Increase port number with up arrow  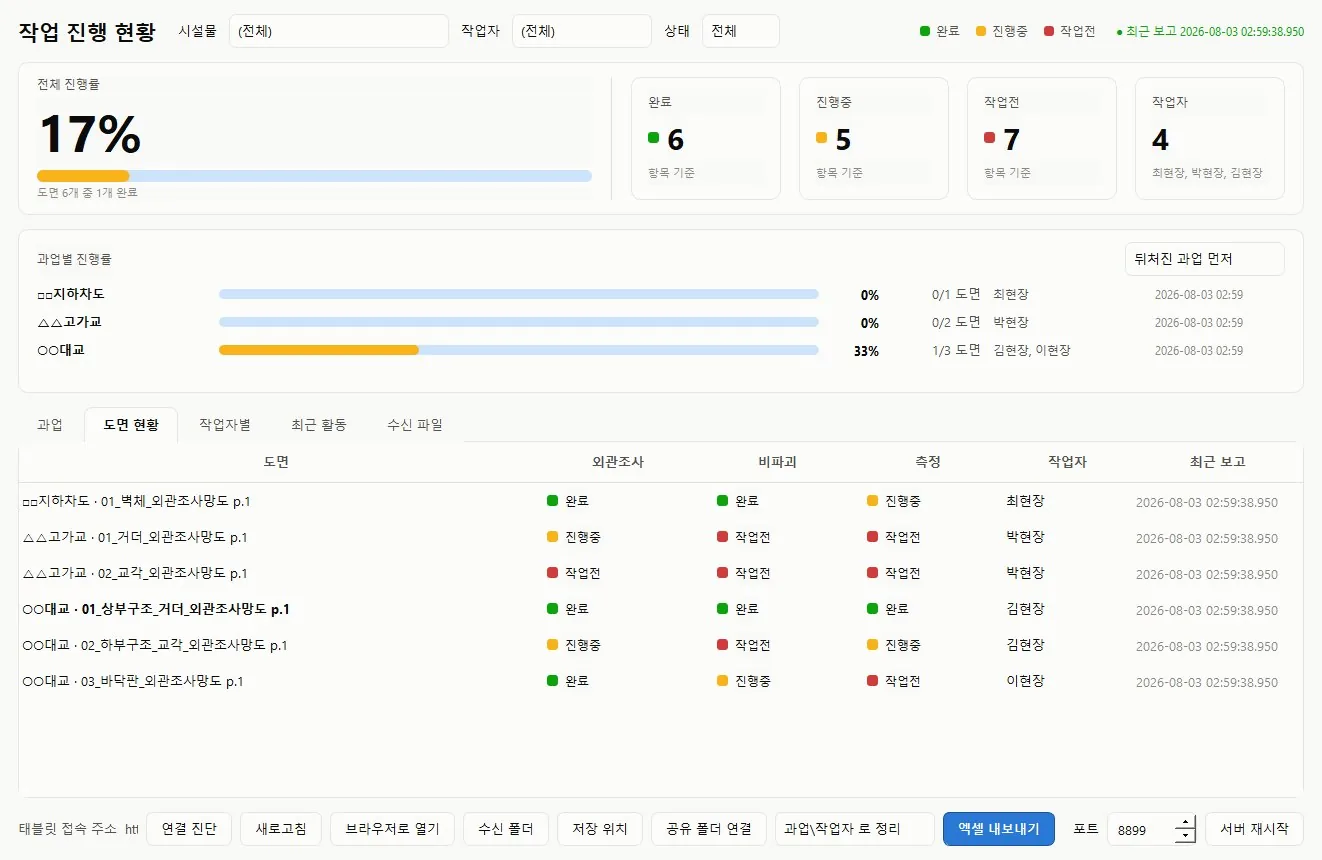(x=1186, y=823)
